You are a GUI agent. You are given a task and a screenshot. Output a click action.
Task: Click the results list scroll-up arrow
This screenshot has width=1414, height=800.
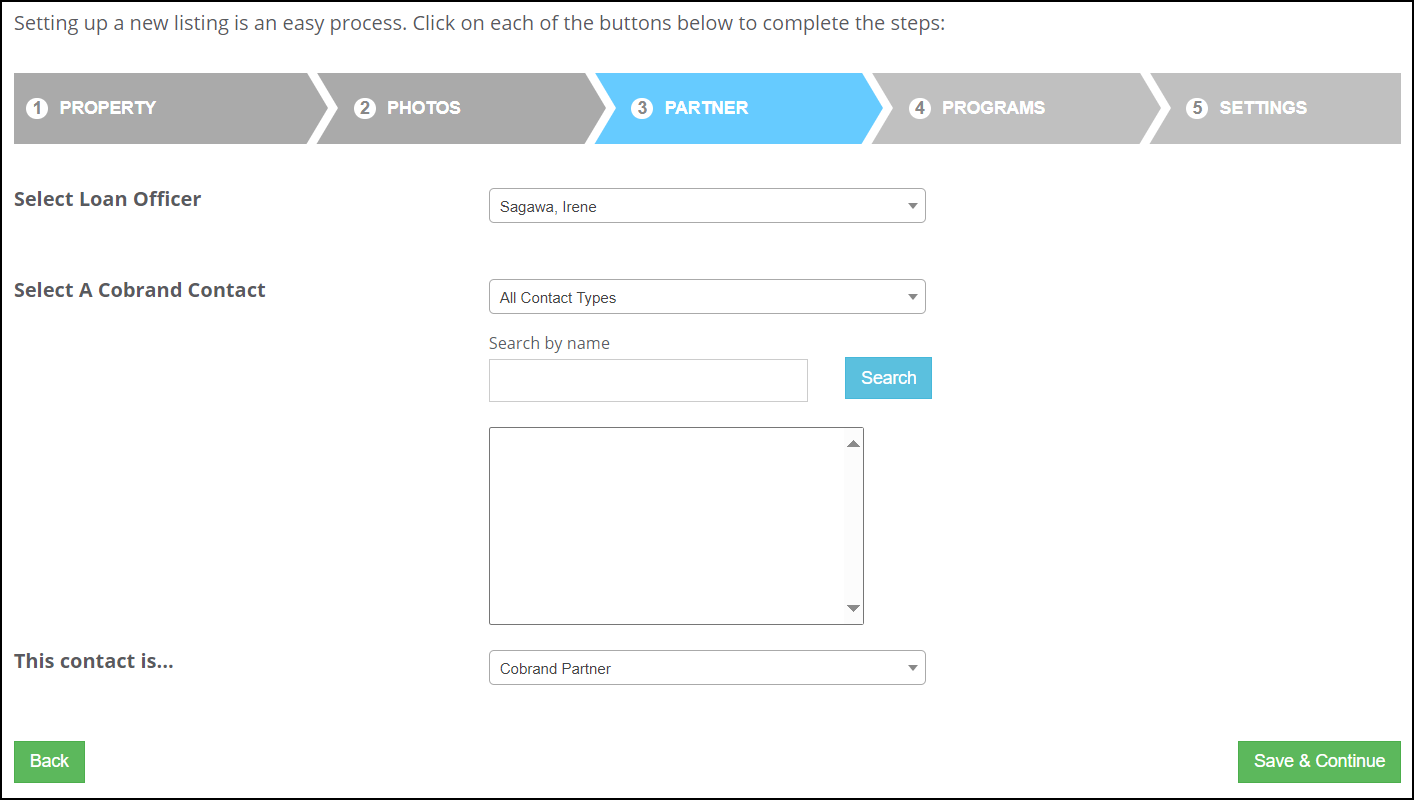tap(853, 444)
